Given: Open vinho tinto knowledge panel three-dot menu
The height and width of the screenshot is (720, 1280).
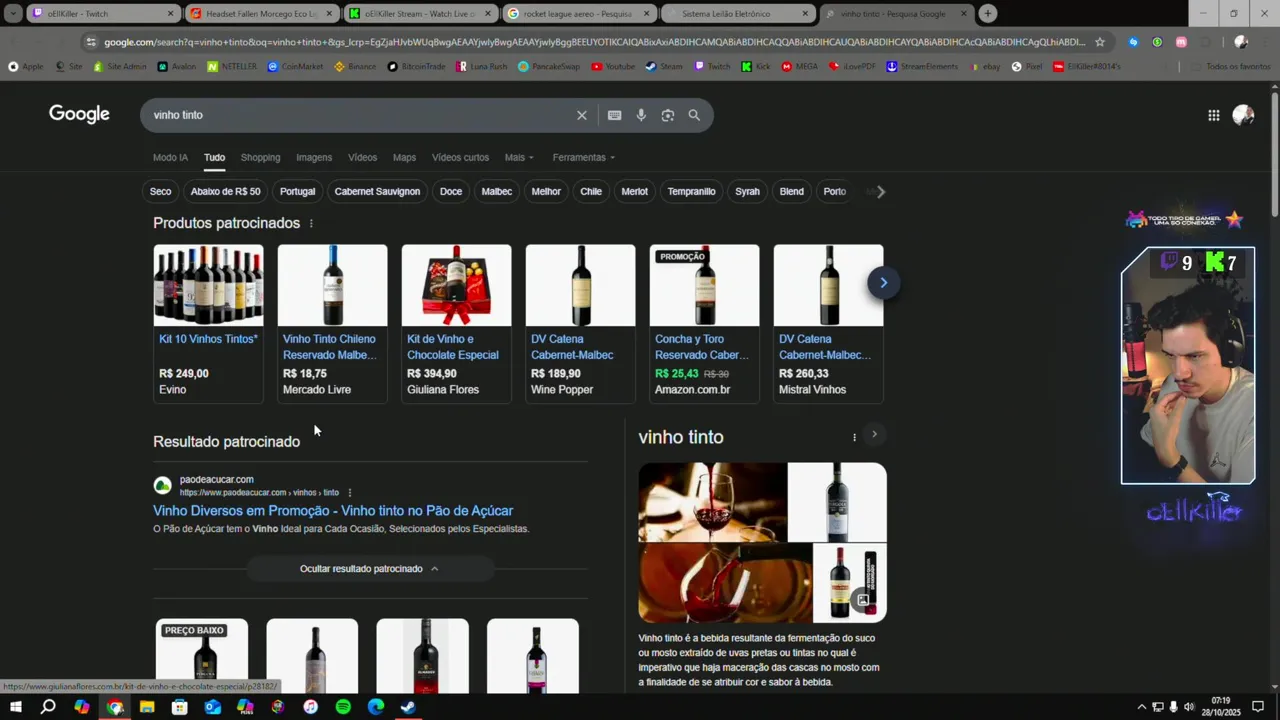Looking at the screenshot, I should point(854,437).
